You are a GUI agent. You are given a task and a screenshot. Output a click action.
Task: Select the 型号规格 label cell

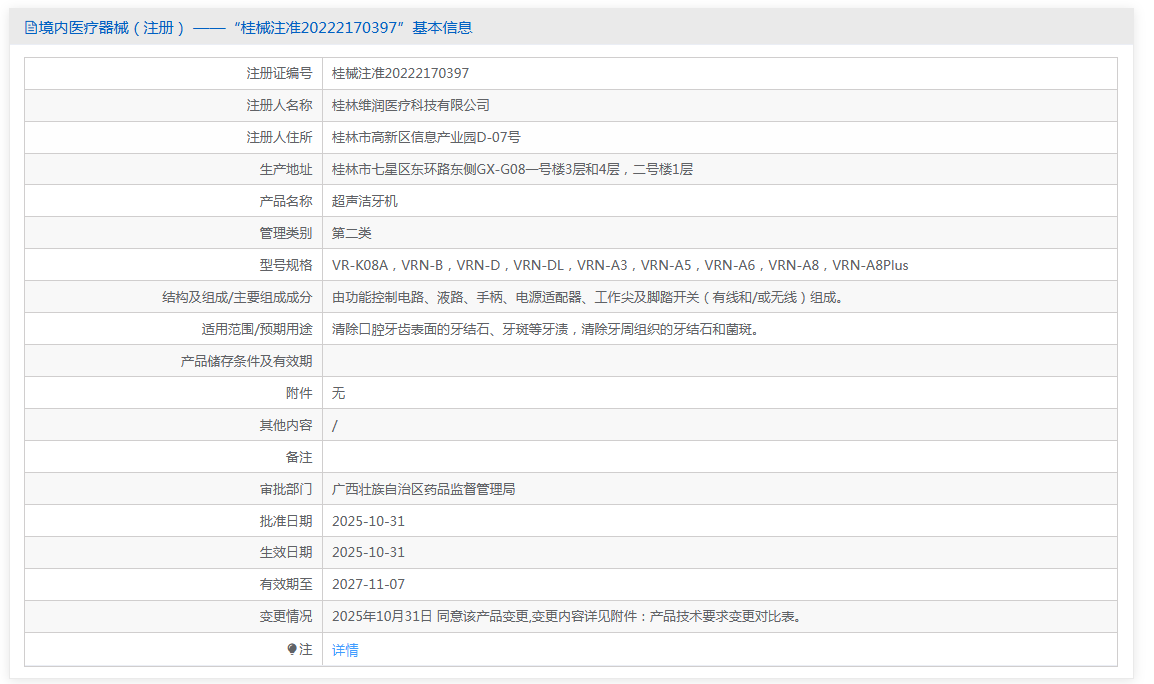pos(174,265)
